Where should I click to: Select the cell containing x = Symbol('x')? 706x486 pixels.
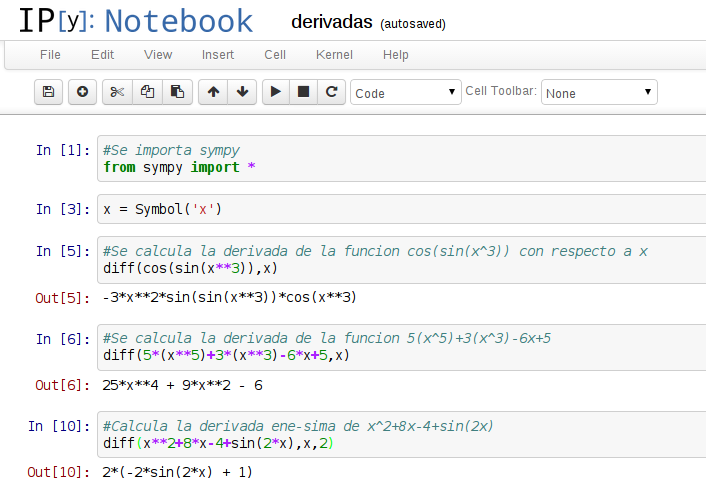pyautogui.click(x=400, y=210)
